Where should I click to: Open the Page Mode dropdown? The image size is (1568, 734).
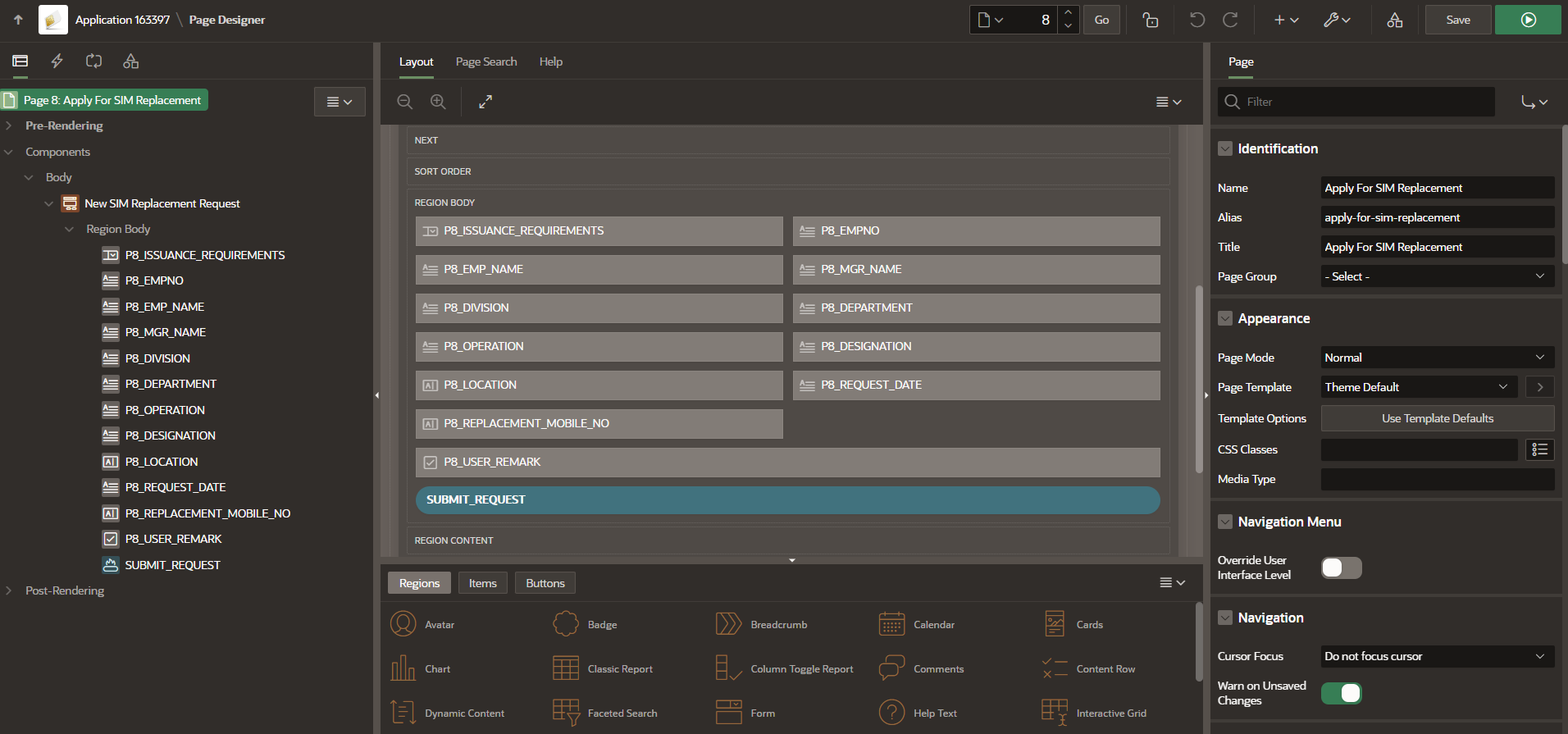coord(1436,358)
